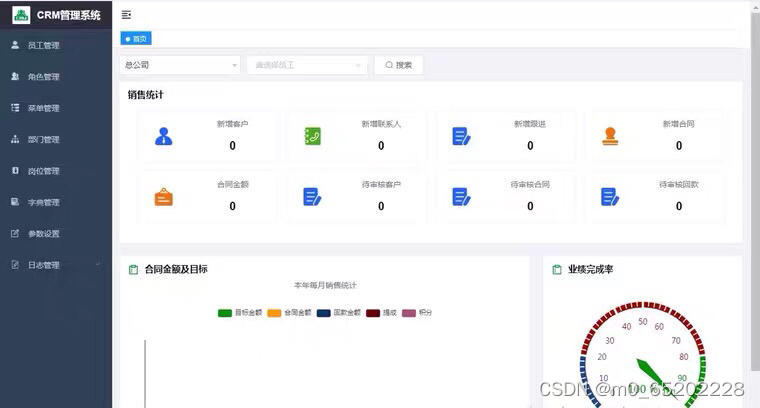Click the 0 value under 待审核合同

[530, 206]
